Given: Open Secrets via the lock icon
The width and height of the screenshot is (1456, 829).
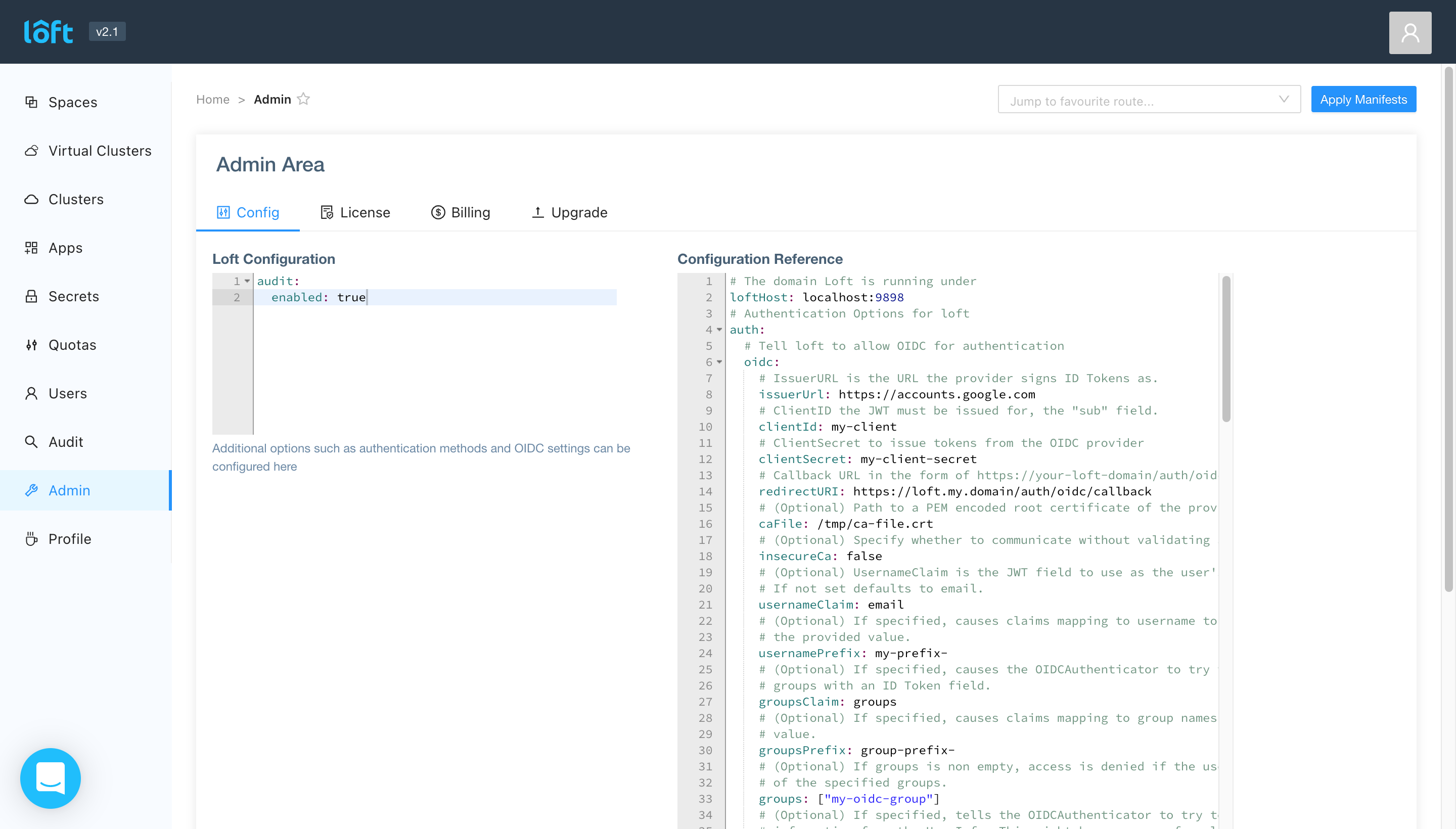Looking at the screenshot, I should pyautogui.click(x=31, y=296).
